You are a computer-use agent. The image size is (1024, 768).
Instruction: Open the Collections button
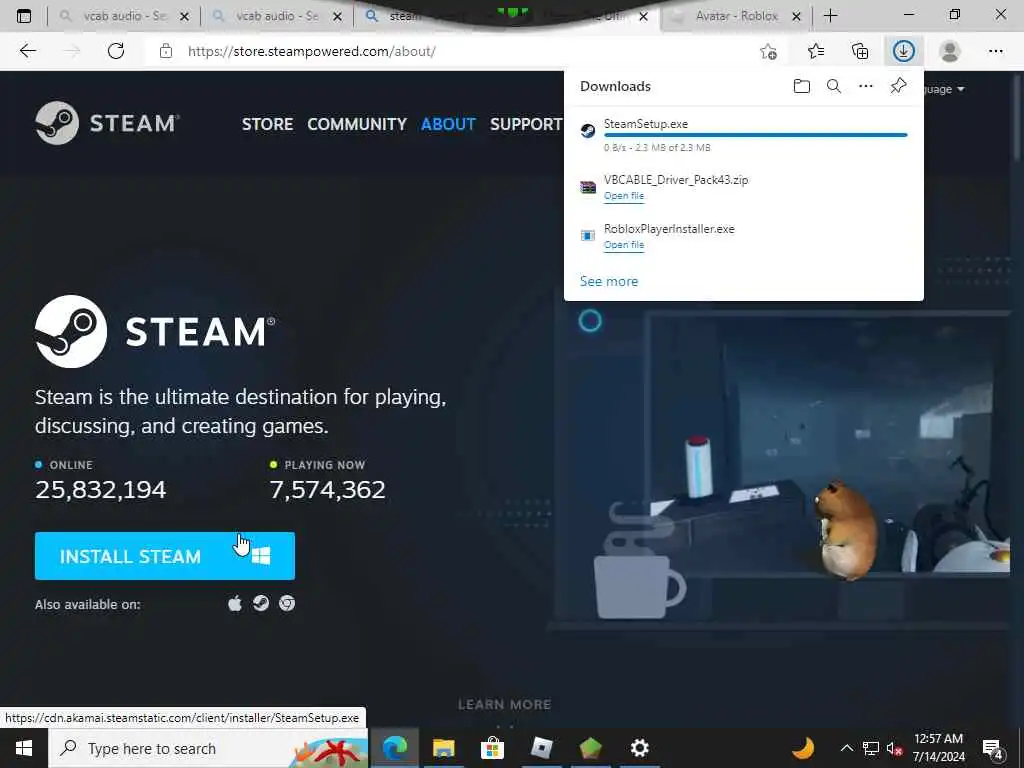(x=861, y=51)
